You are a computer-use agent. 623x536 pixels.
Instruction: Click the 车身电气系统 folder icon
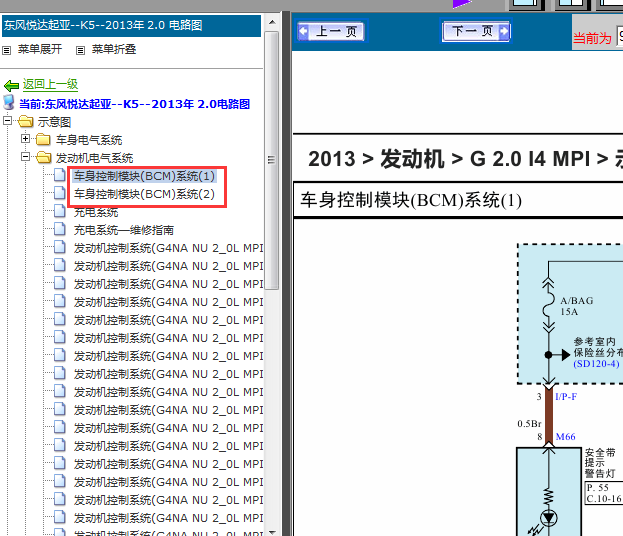[x=43, y=139]
